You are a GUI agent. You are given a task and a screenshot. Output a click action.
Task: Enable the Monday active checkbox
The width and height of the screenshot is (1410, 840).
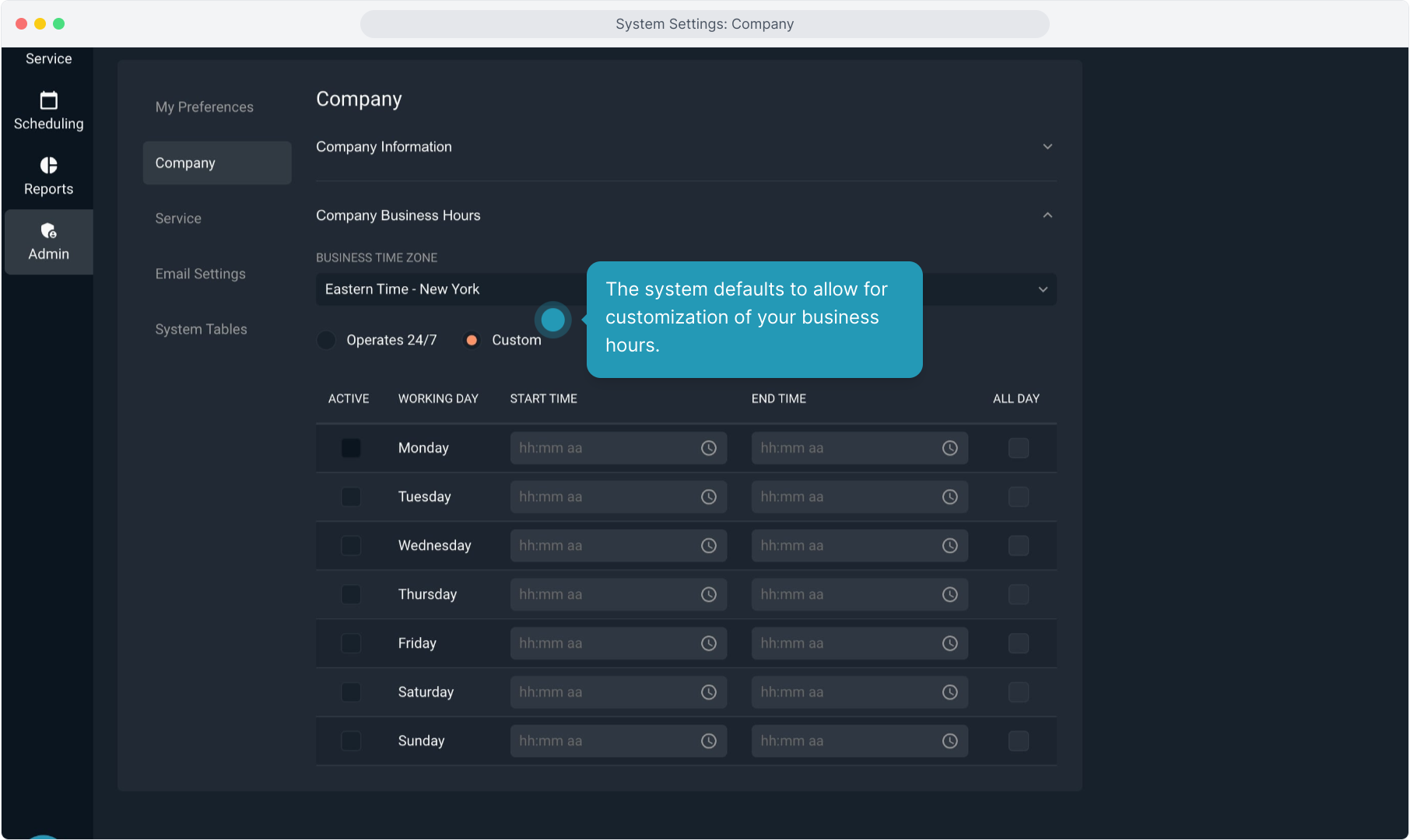(x=351, y=448)
